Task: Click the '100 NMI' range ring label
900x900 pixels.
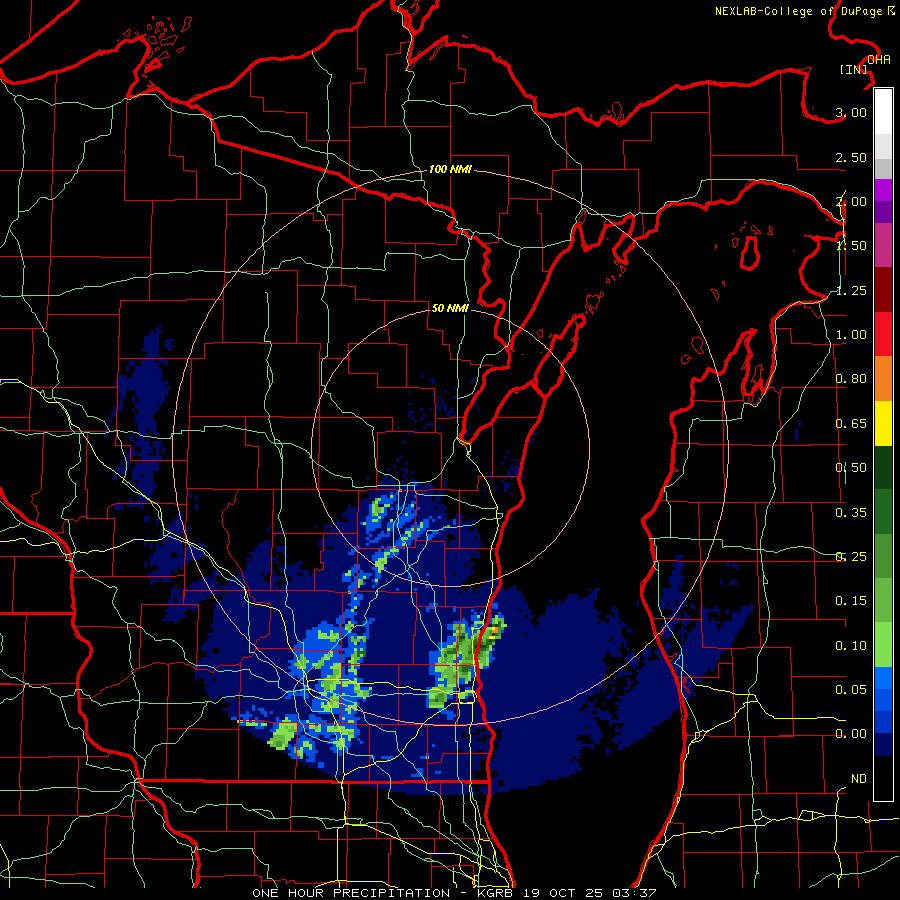Action: 450,169
